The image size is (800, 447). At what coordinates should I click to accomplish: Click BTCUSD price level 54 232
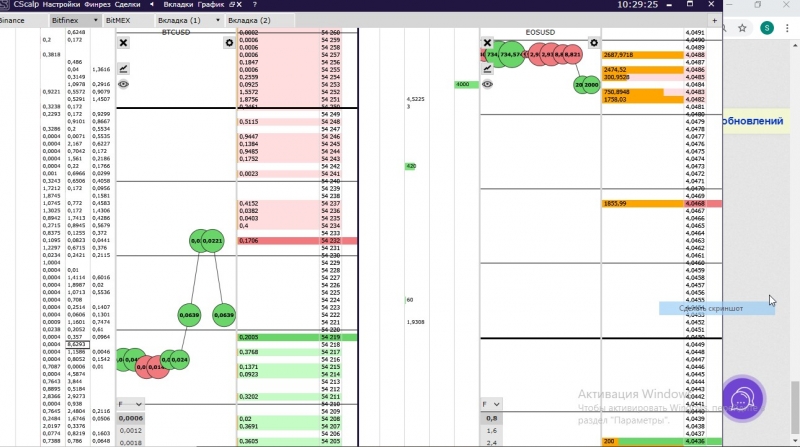[331, 240]
